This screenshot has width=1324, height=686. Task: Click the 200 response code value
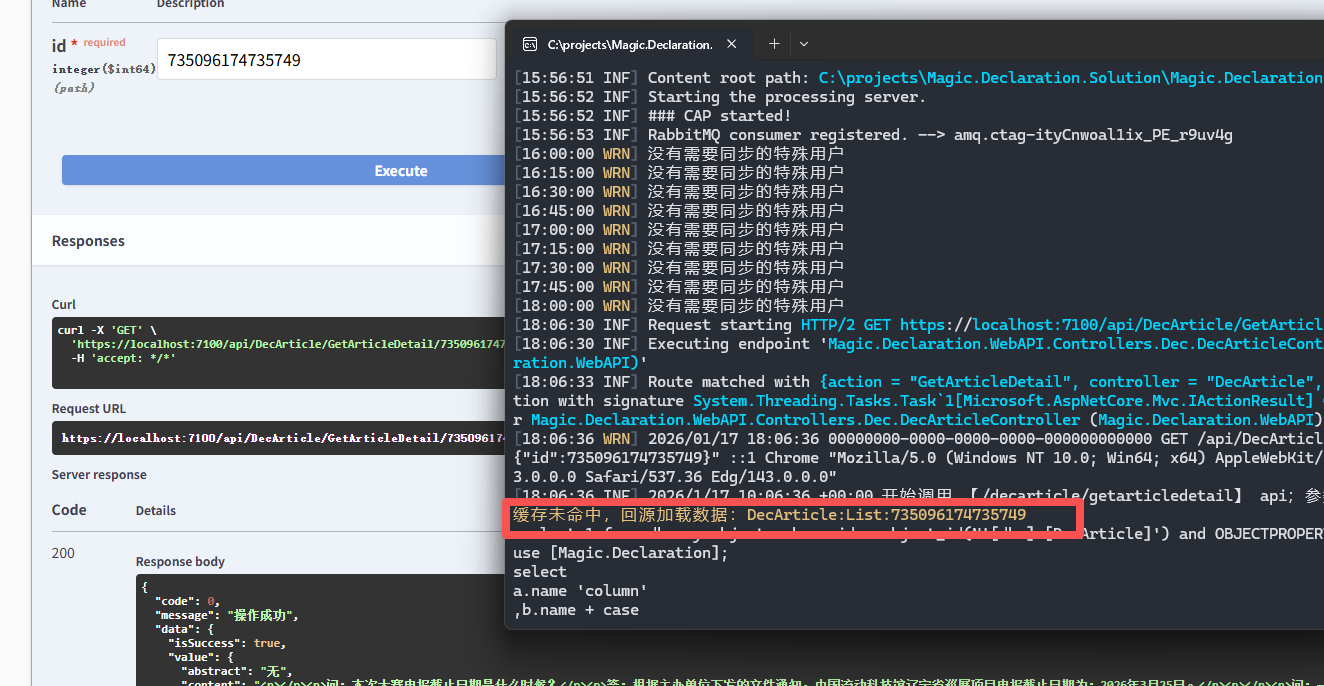coord(62,552)
